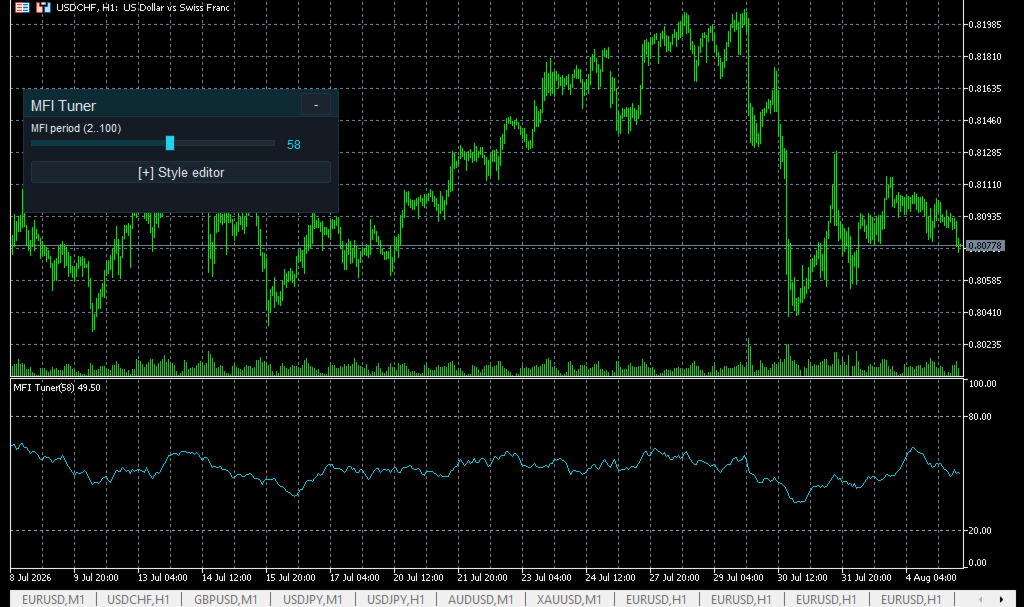Click the right end of MFI period slider track
1024x607 pixels.
(273, 143)
